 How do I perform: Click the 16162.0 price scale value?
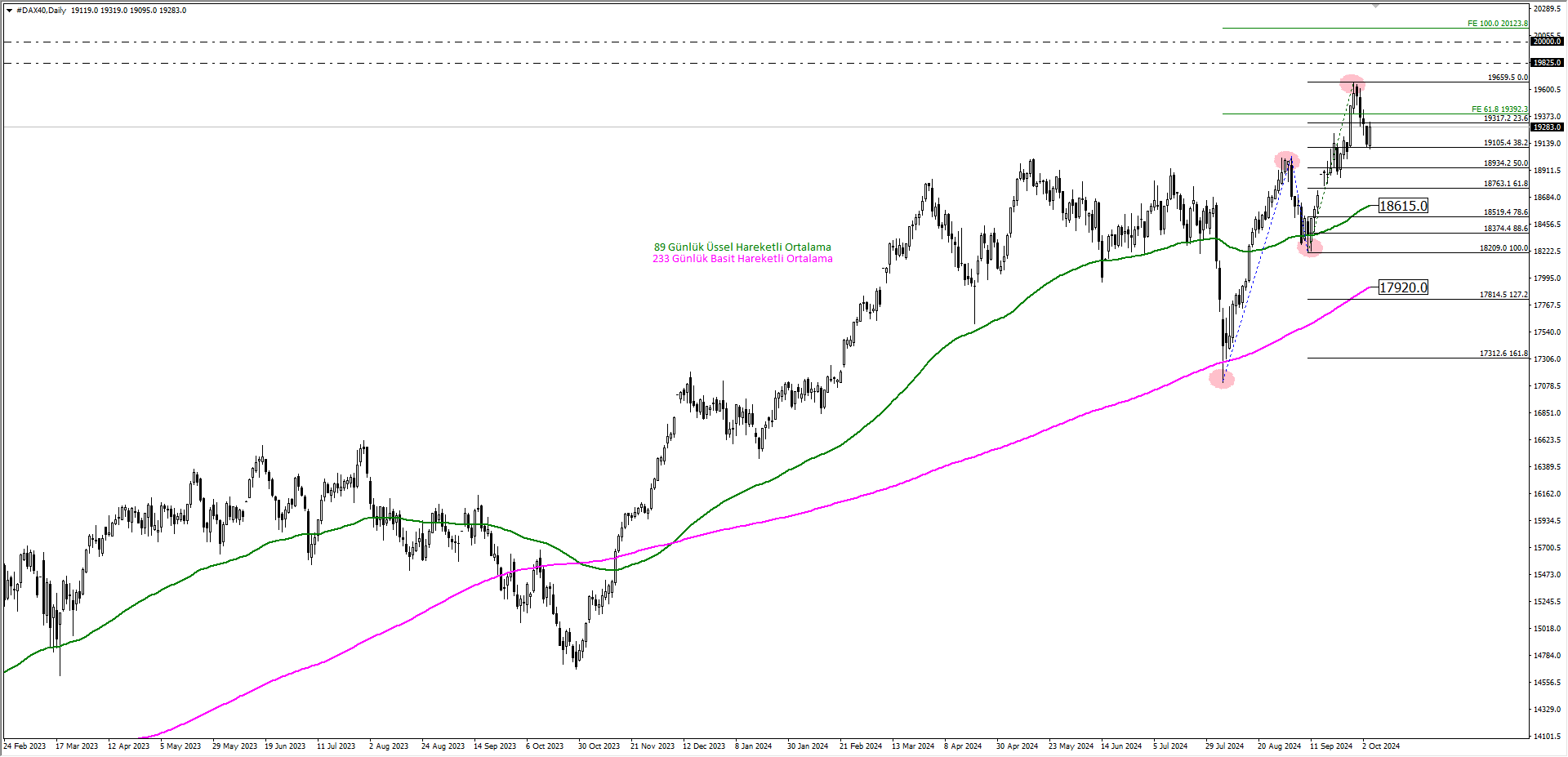pos(1548,494)
